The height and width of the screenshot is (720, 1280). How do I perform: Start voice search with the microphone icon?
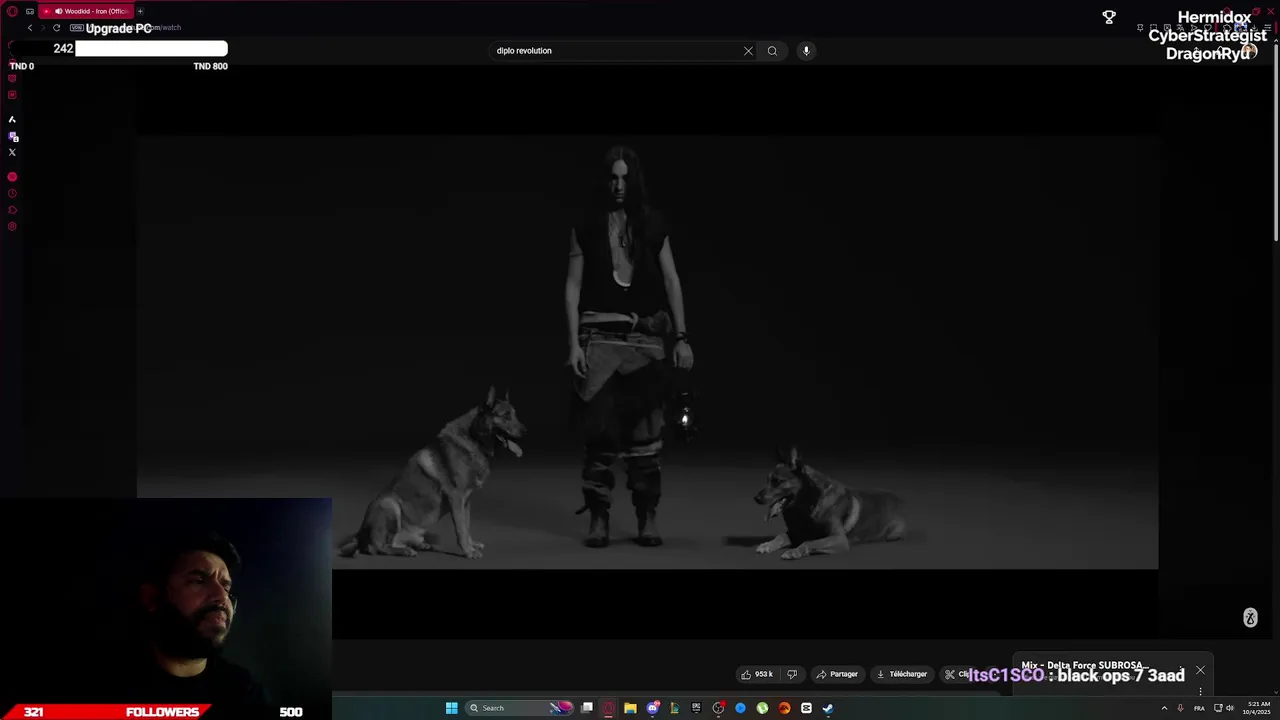pos(806,51)
